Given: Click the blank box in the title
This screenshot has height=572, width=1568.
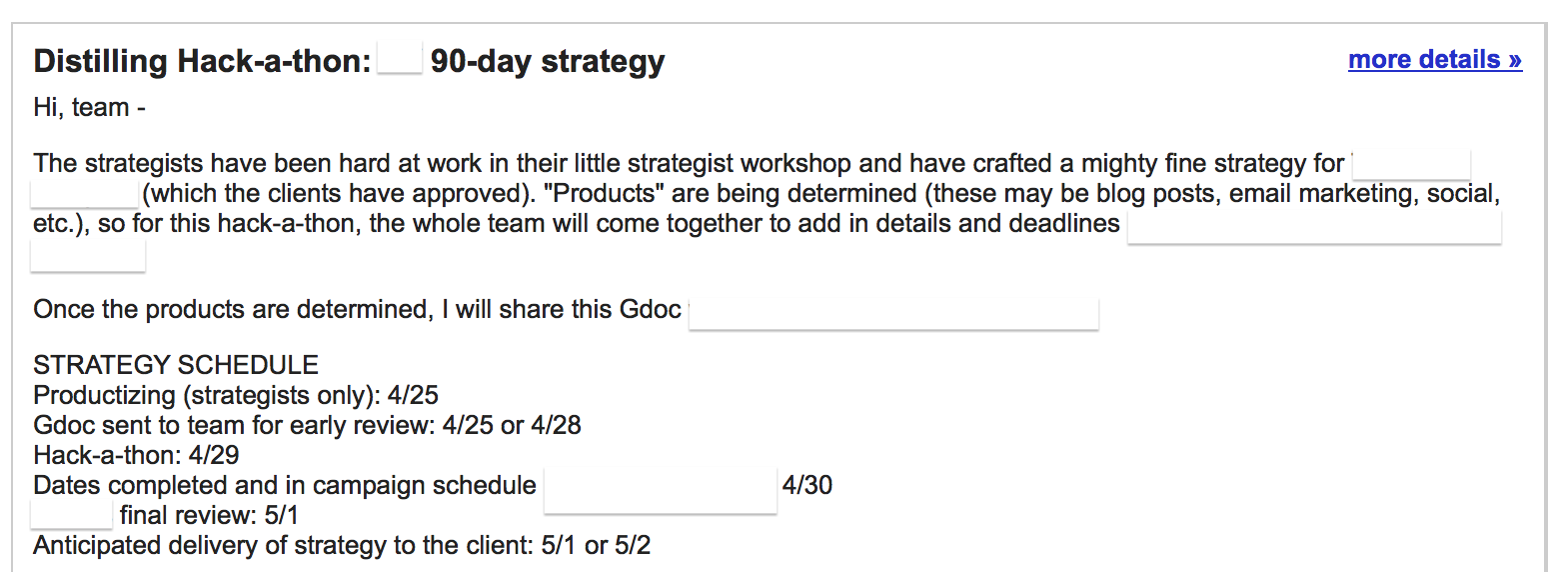Looking at the screenshot, I should point(400,58).
